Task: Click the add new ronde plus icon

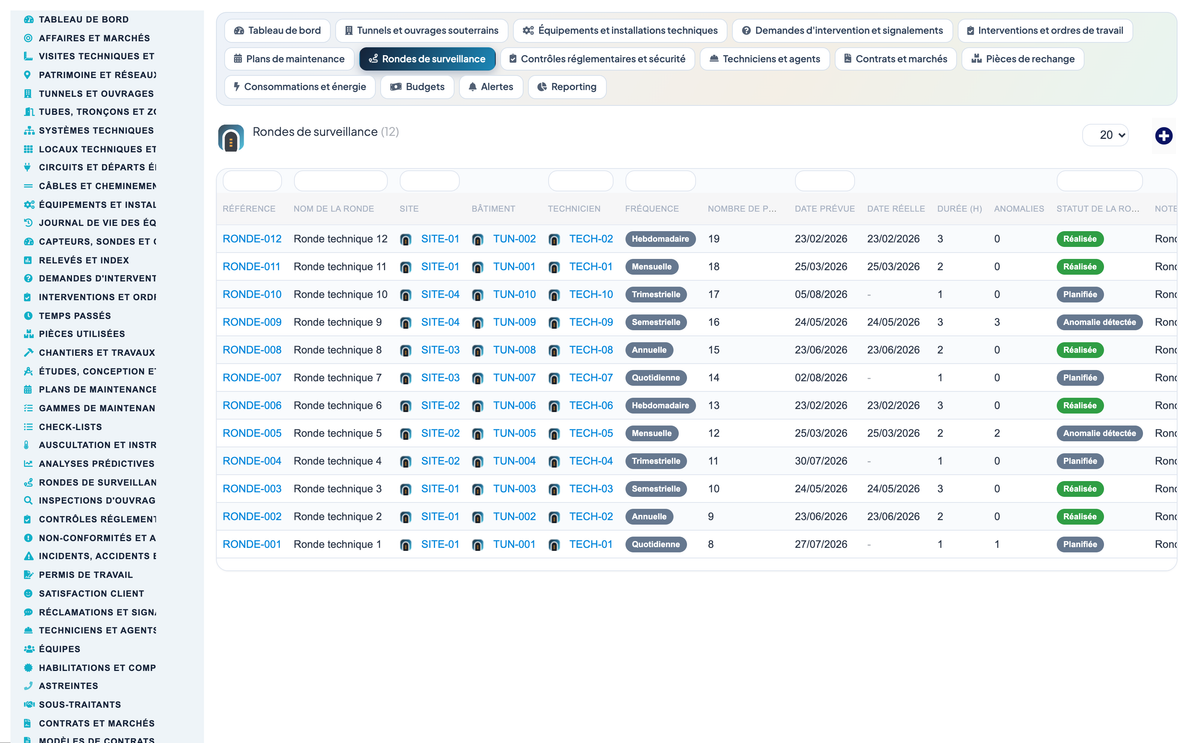Action: coord(1163,135)
